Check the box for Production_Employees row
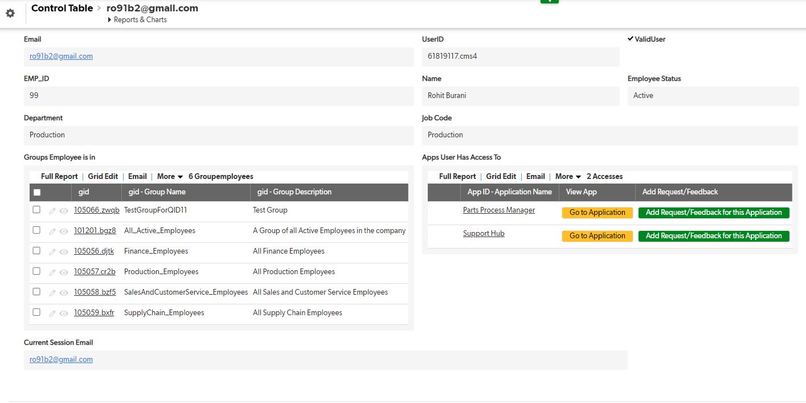The height and width of the screenshot is (403, 806). [36, 271]
